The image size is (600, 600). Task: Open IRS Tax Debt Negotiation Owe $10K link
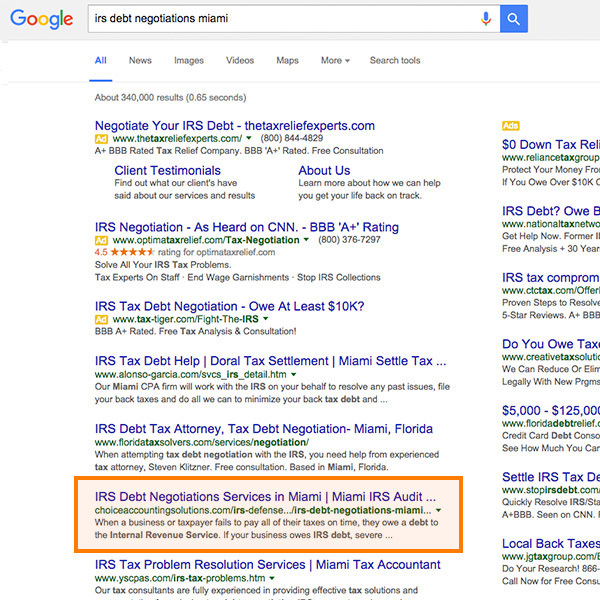pos(229,306)
